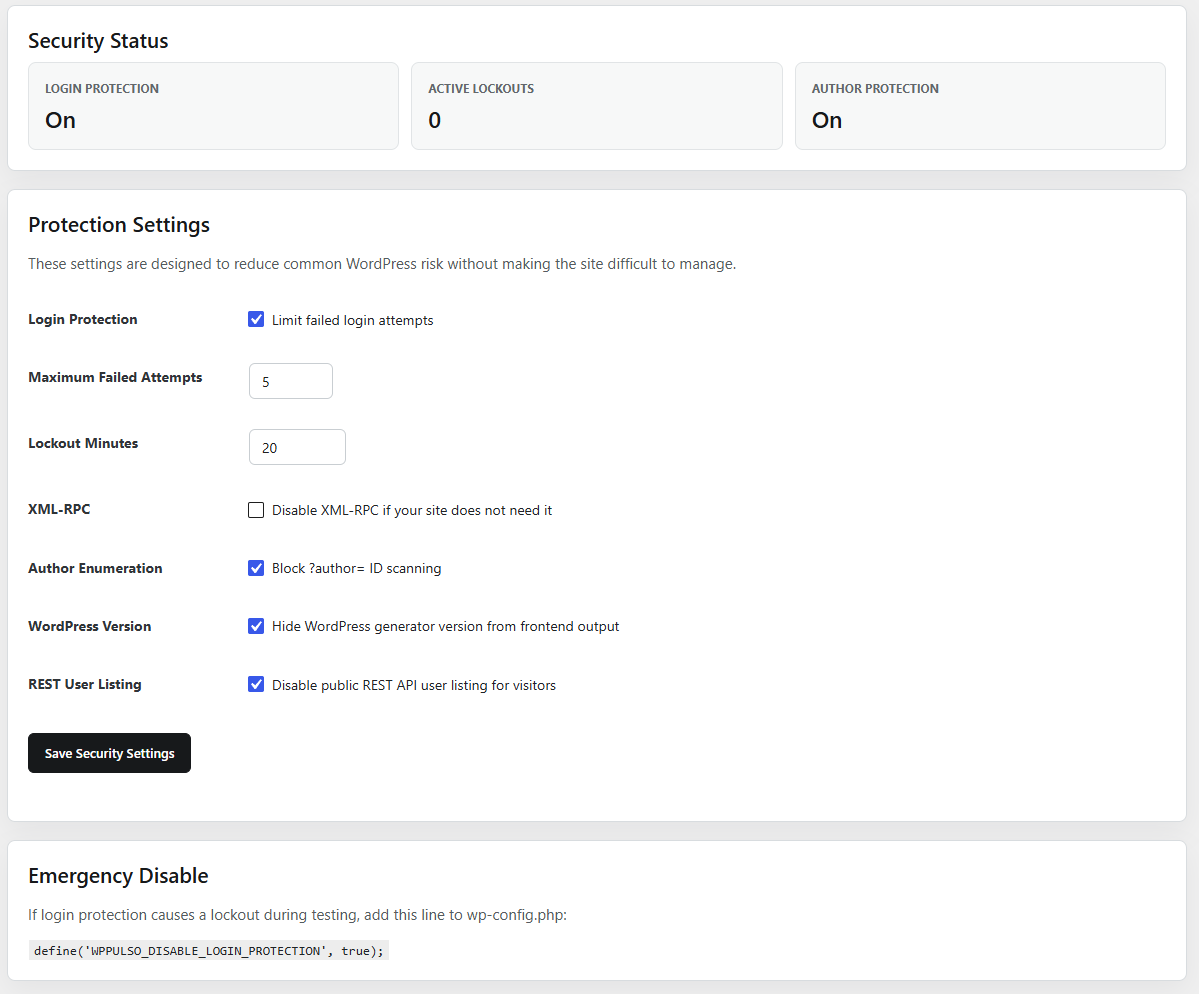Uncheck Limit failed login attempts checkbox

tap(256, 320)
